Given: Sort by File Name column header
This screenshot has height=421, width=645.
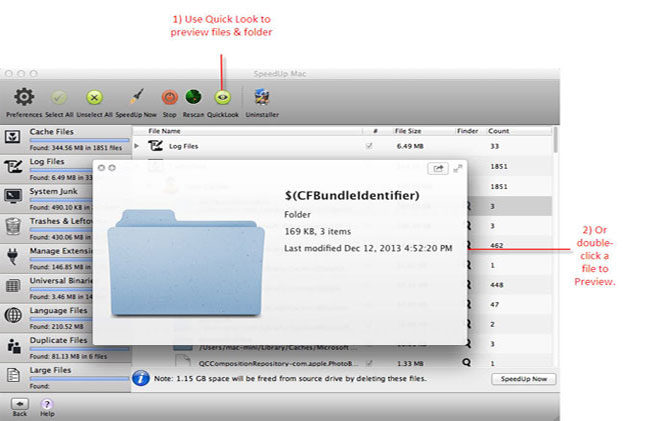Looking at the screenshot, I should pos(165,131).
